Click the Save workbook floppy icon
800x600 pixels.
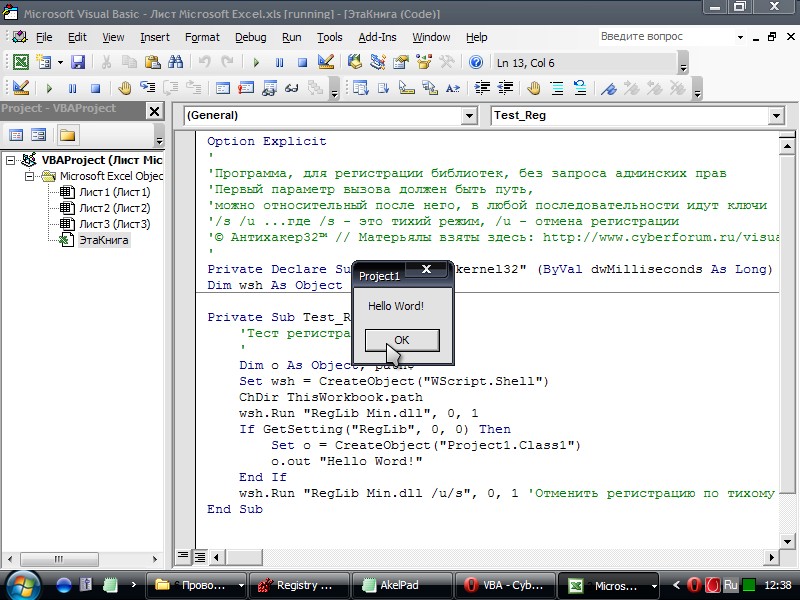click(78, 63)
